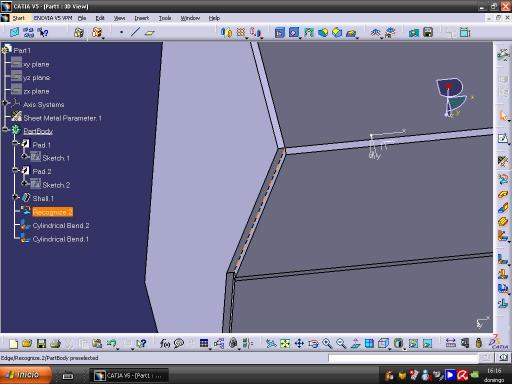Activate the Pan view tool
This screenshot has width=512, height=384.
299,343
